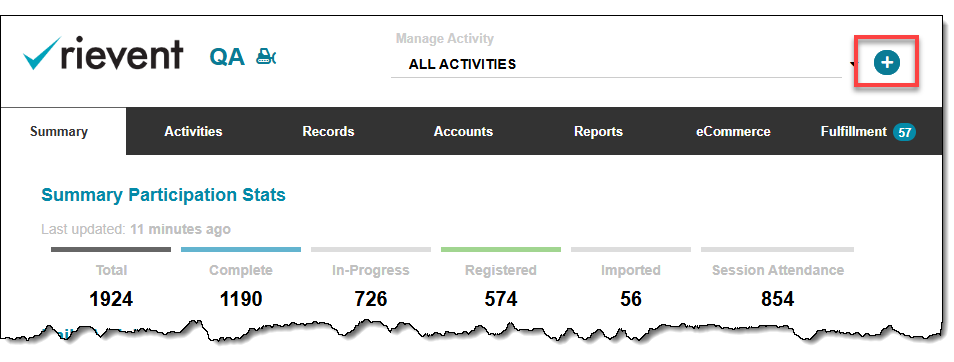Select the Session Attendance 854 stat
The width and height of the screenshot is (954, 362).
(778, 285)
